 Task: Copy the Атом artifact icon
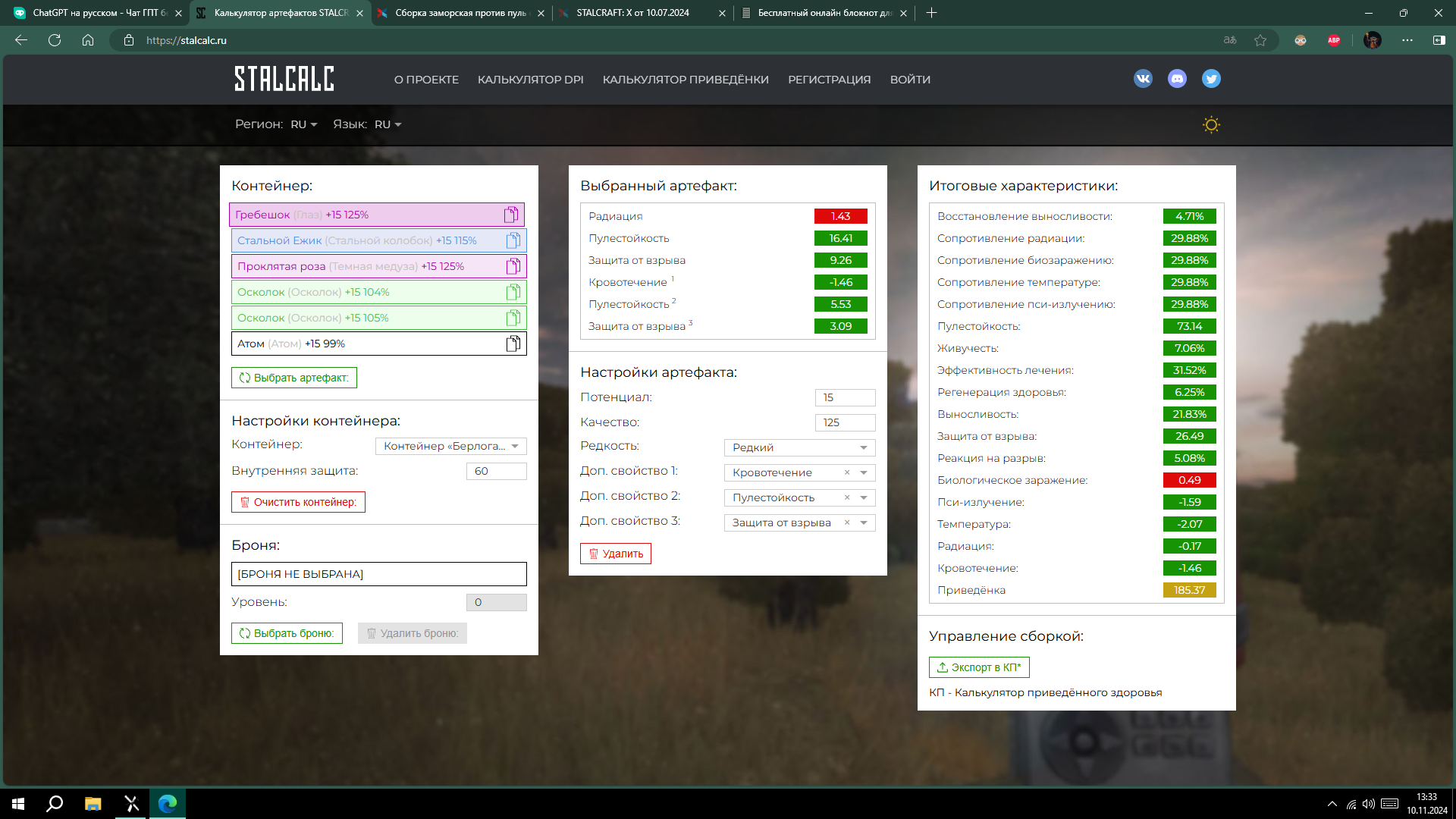pyautogui.click(x=513, y=344)
